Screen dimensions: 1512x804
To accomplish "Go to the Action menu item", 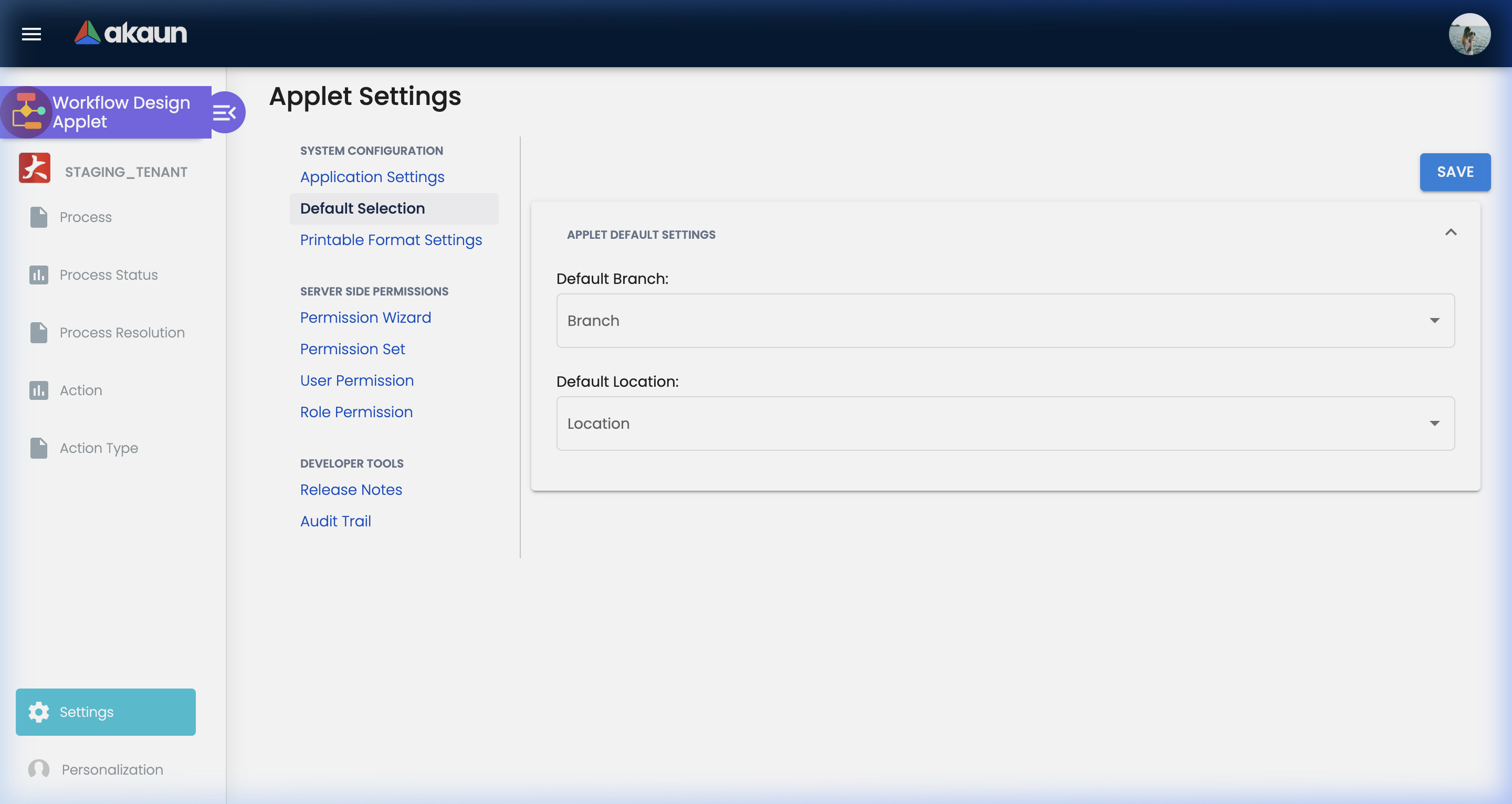I will pyautogui.click(x=81, y=390).
